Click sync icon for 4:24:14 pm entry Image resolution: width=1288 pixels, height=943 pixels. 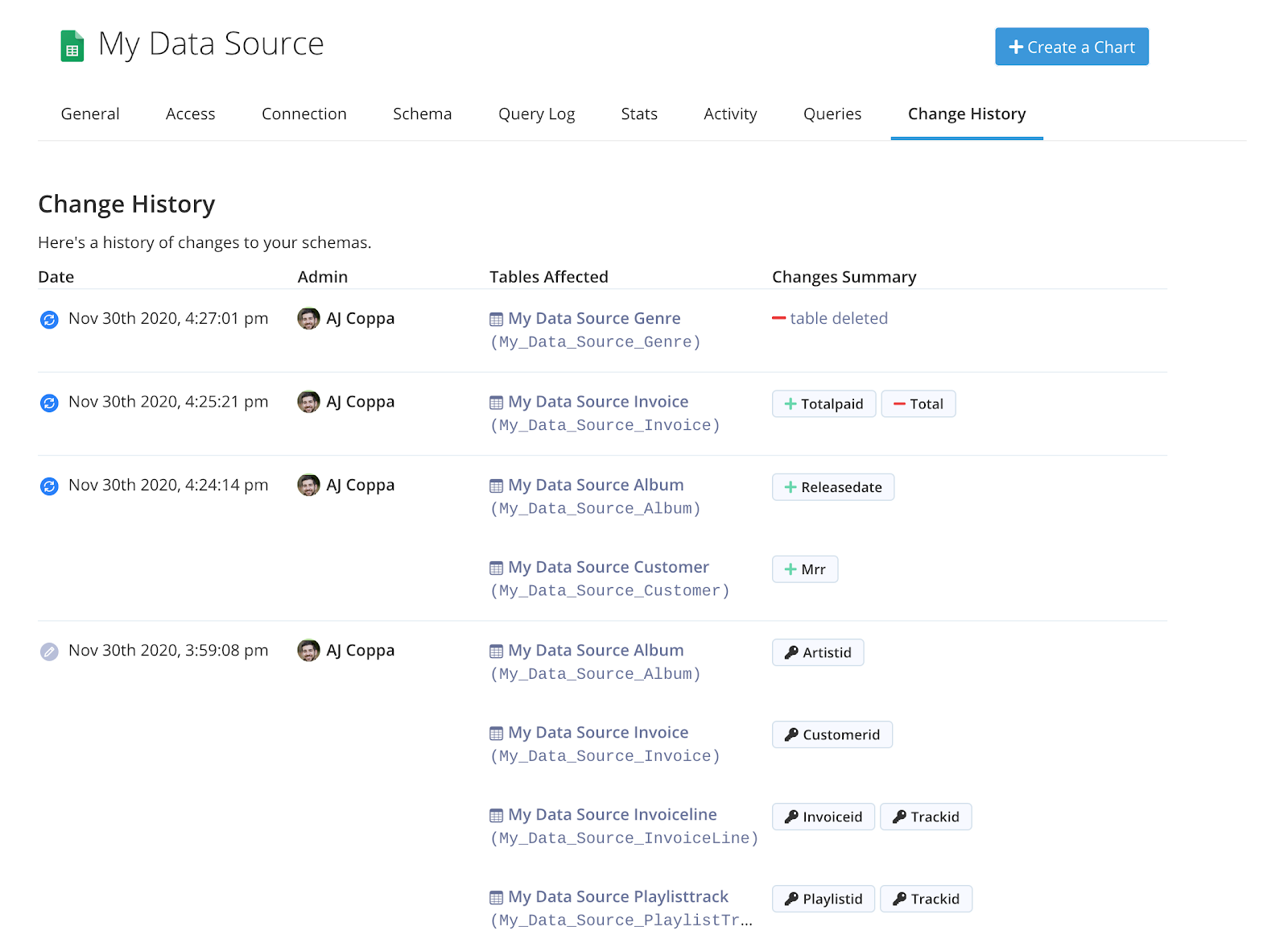[49, 486]
